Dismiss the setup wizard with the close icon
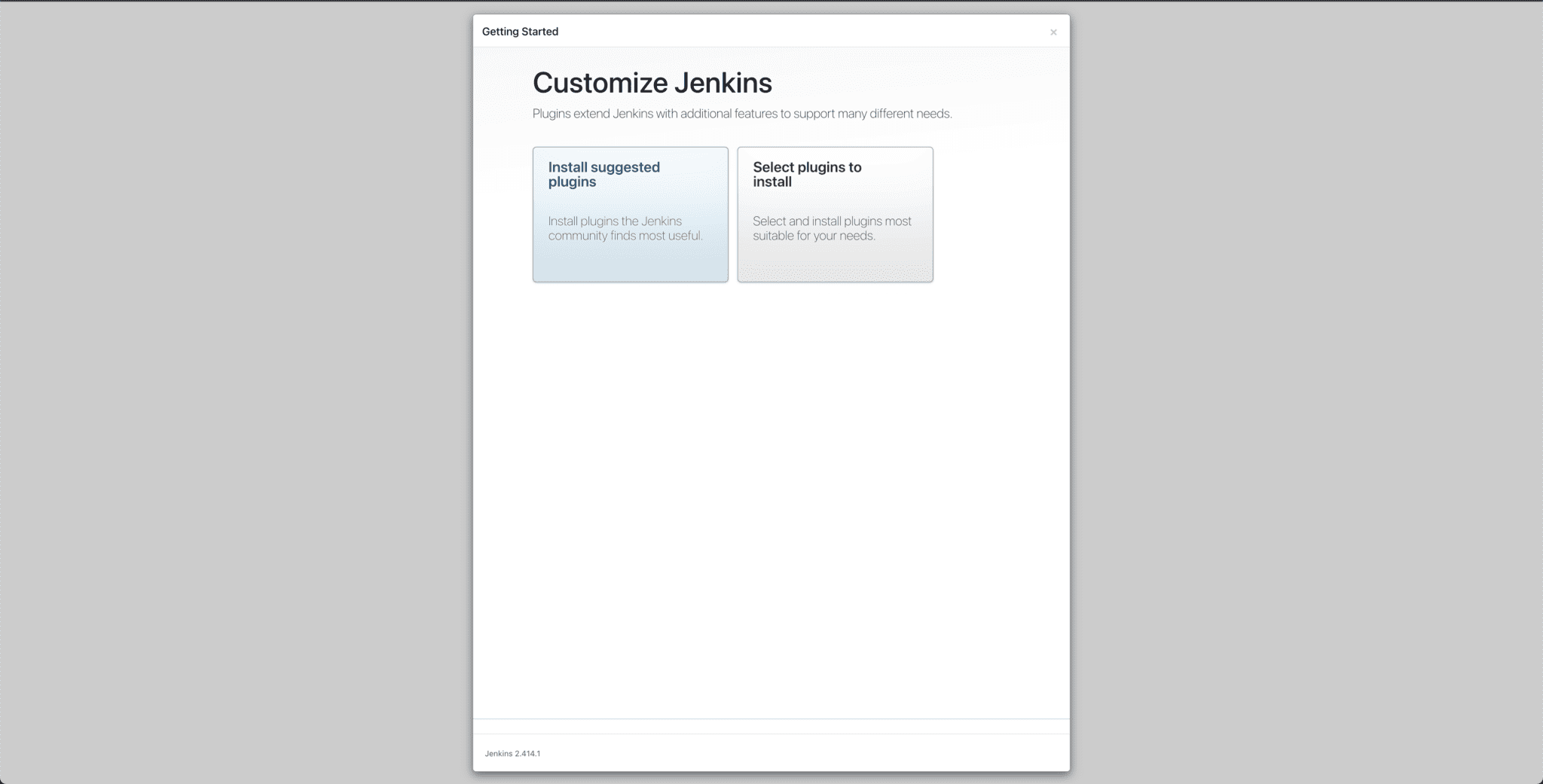Viewport: 1543px width, 784px height. (x=1054, y=32)
